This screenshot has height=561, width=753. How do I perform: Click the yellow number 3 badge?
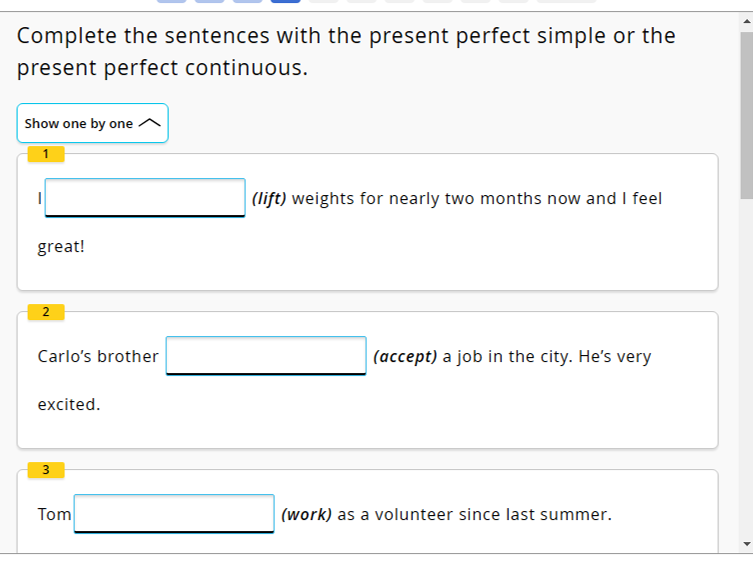(46, 469)
